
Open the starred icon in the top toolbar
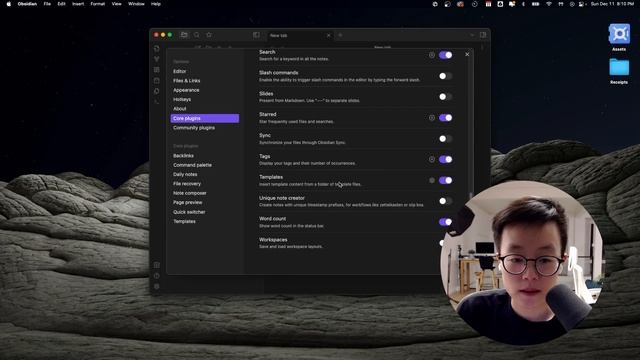pyautogui.click(x=209, y=35)
